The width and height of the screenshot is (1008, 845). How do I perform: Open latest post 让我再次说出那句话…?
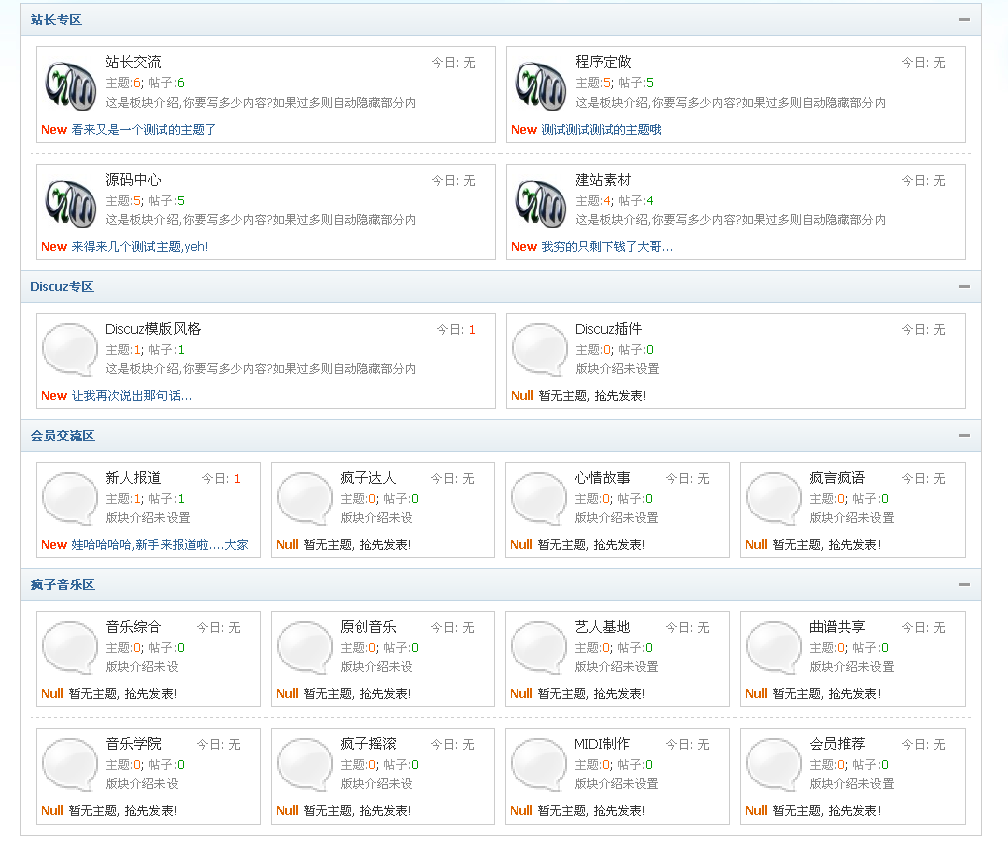coord(132,396)
